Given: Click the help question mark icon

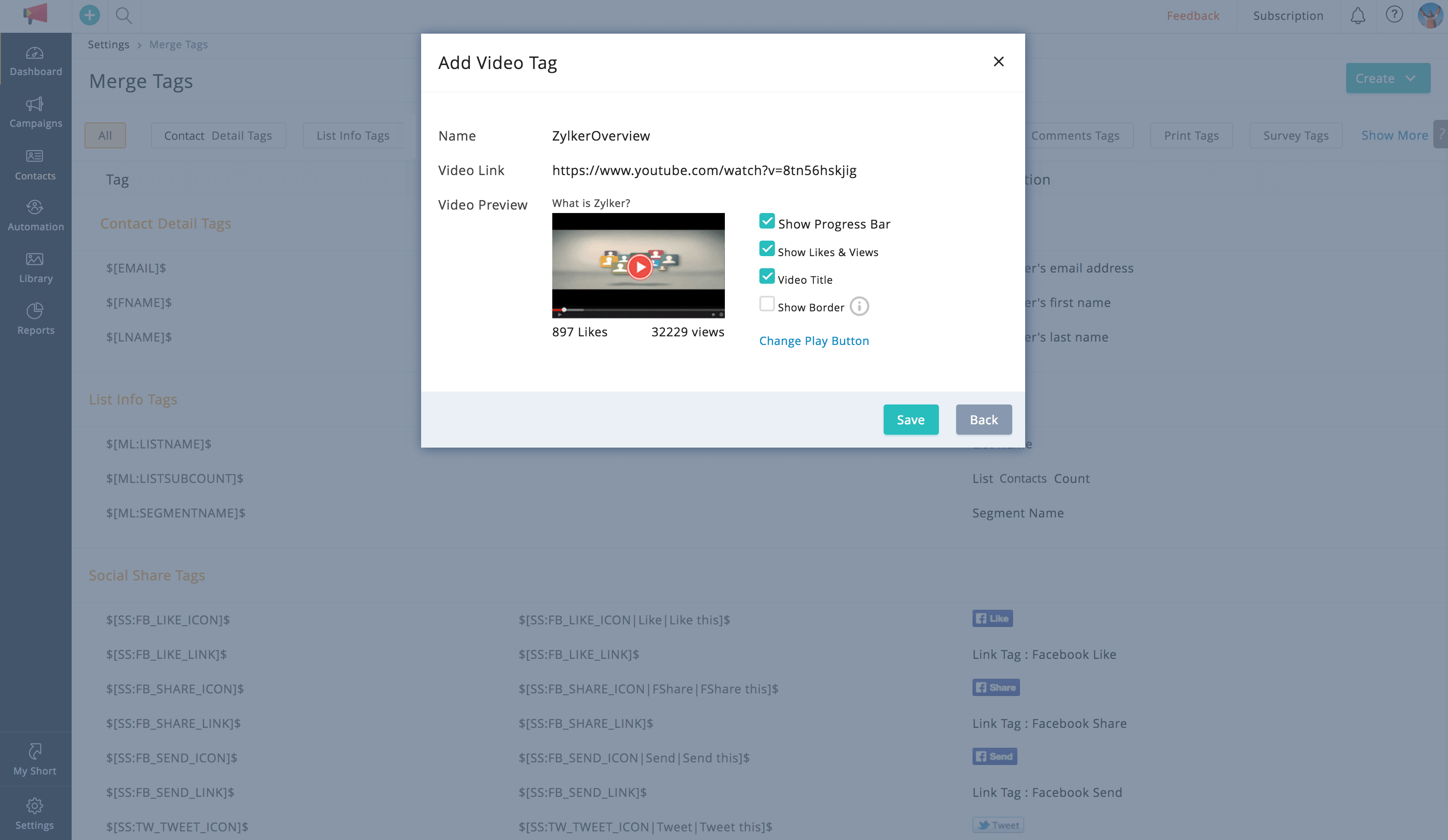Looking at the screenshot, I should coord(1394,14).
